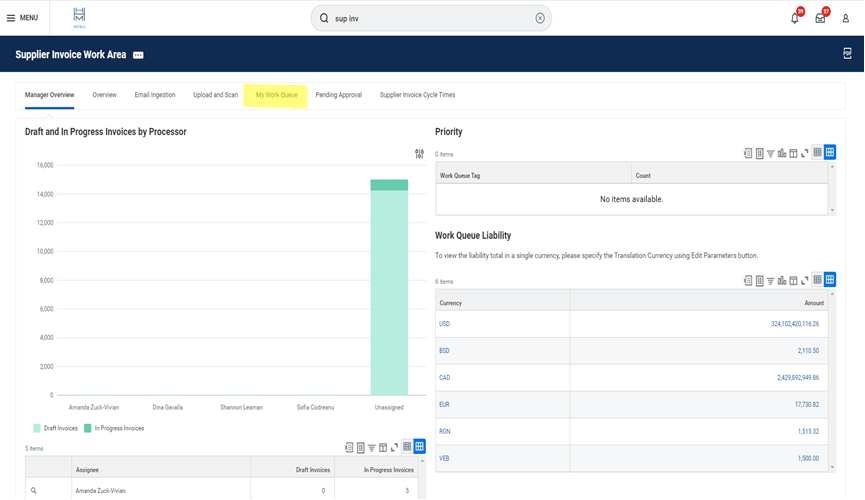Expand Priority table to fullscreen

pyautogui.click(x=805, y=153)
